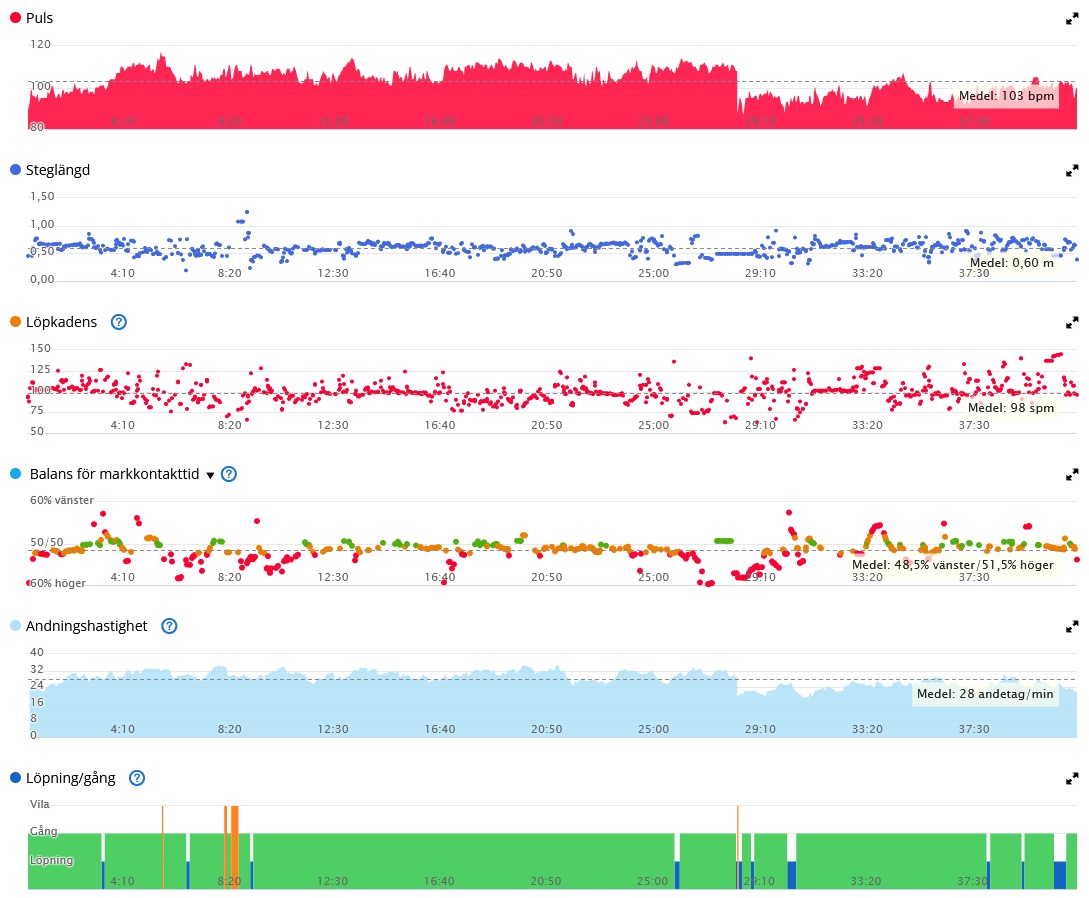
Task: Open help for Löpkadens
Action: click(119, 322)
